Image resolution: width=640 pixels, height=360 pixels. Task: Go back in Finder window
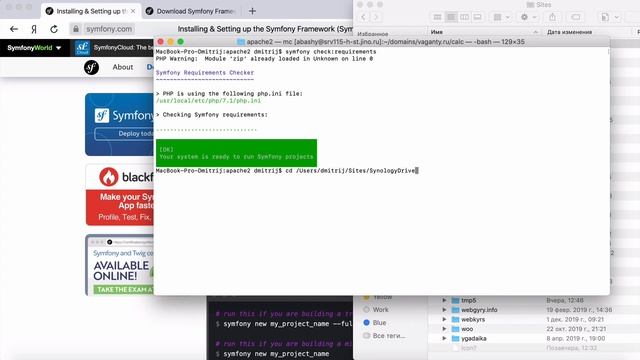coord(363,17)
